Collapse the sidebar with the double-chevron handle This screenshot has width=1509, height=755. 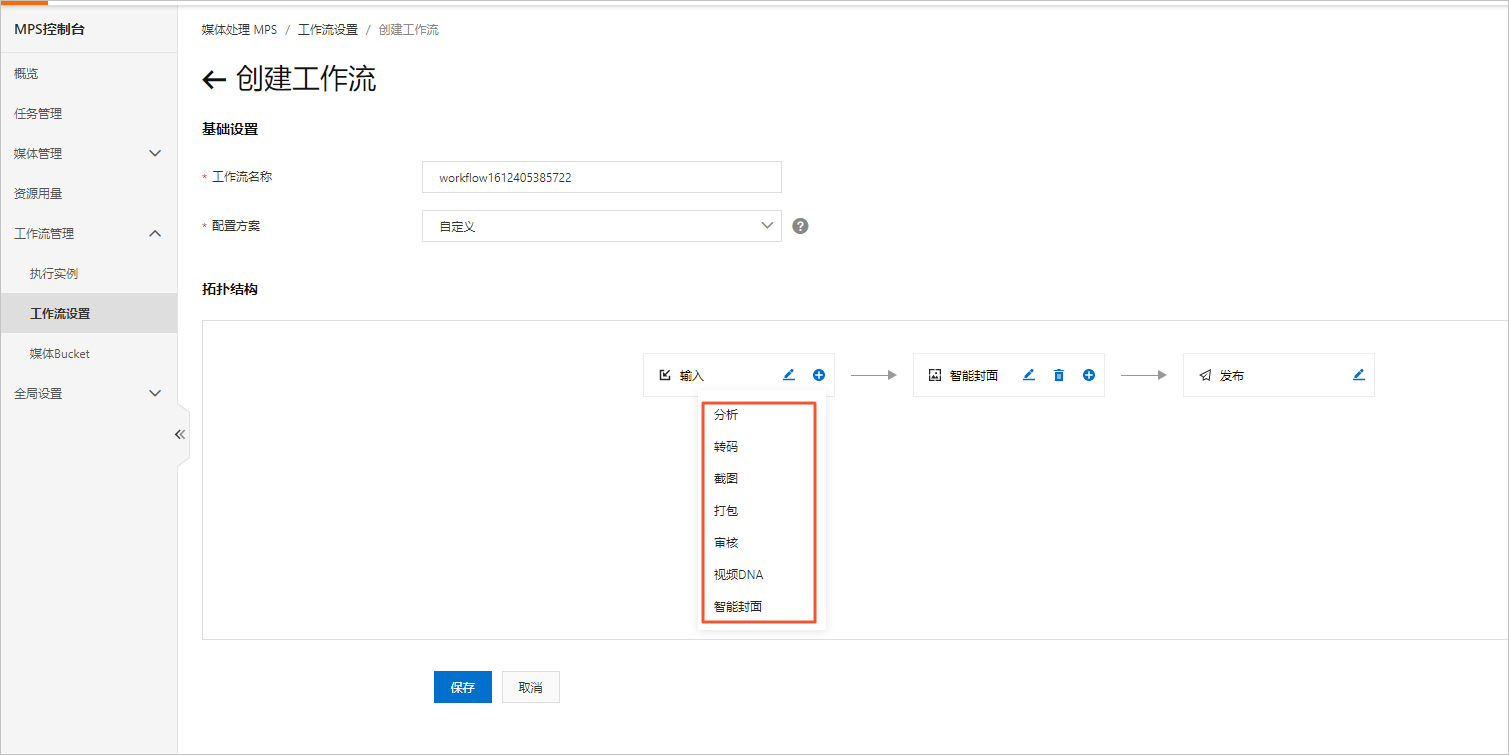(x=181, y=434)
